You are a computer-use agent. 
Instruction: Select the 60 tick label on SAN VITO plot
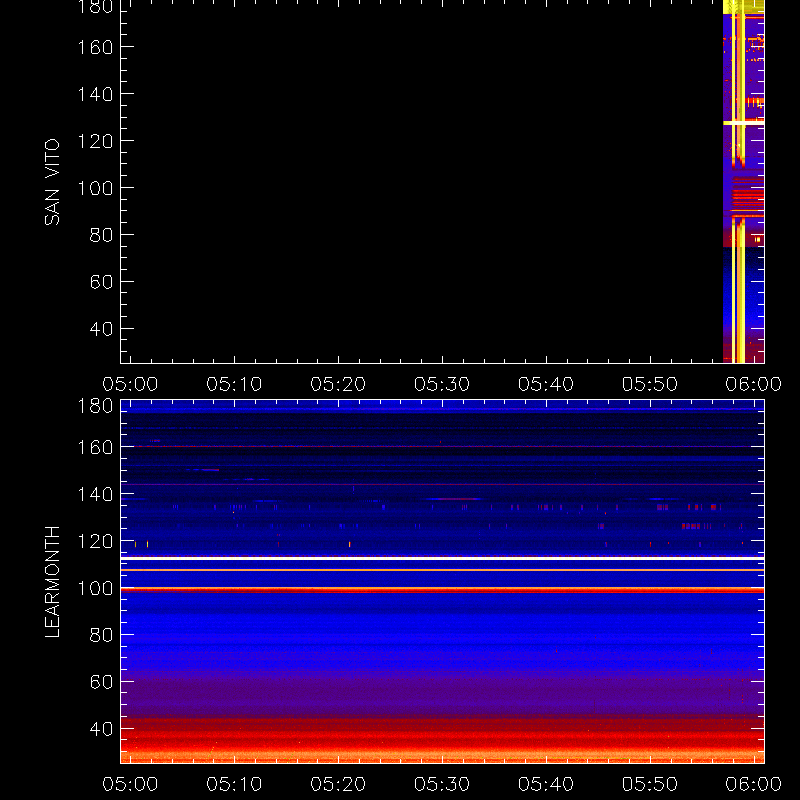101,282
